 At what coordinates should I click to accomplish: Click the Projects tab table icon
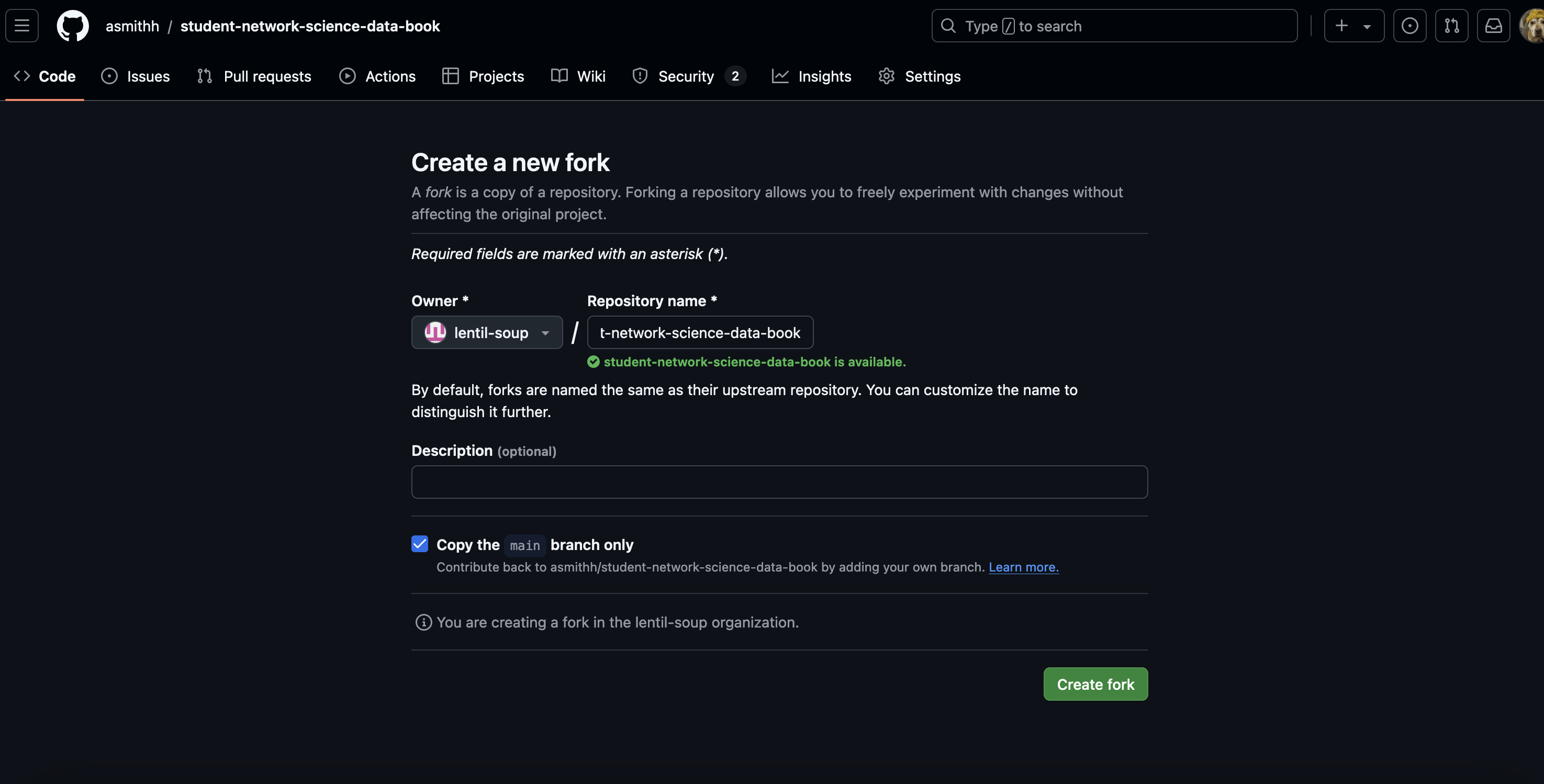click(x=451, y=76)
